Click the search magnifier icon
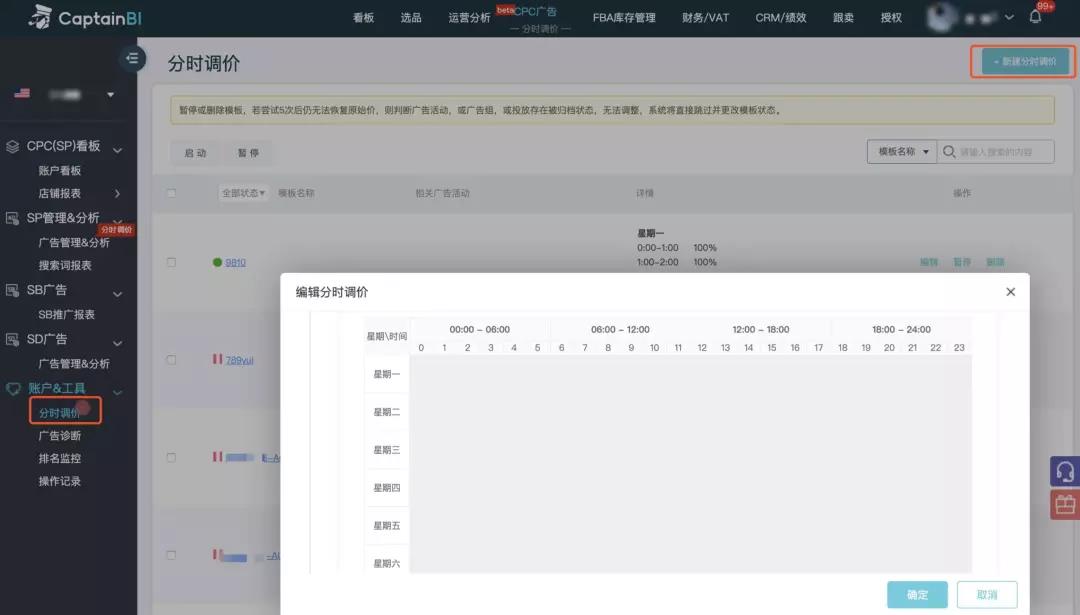 click(x=949, y=152)
